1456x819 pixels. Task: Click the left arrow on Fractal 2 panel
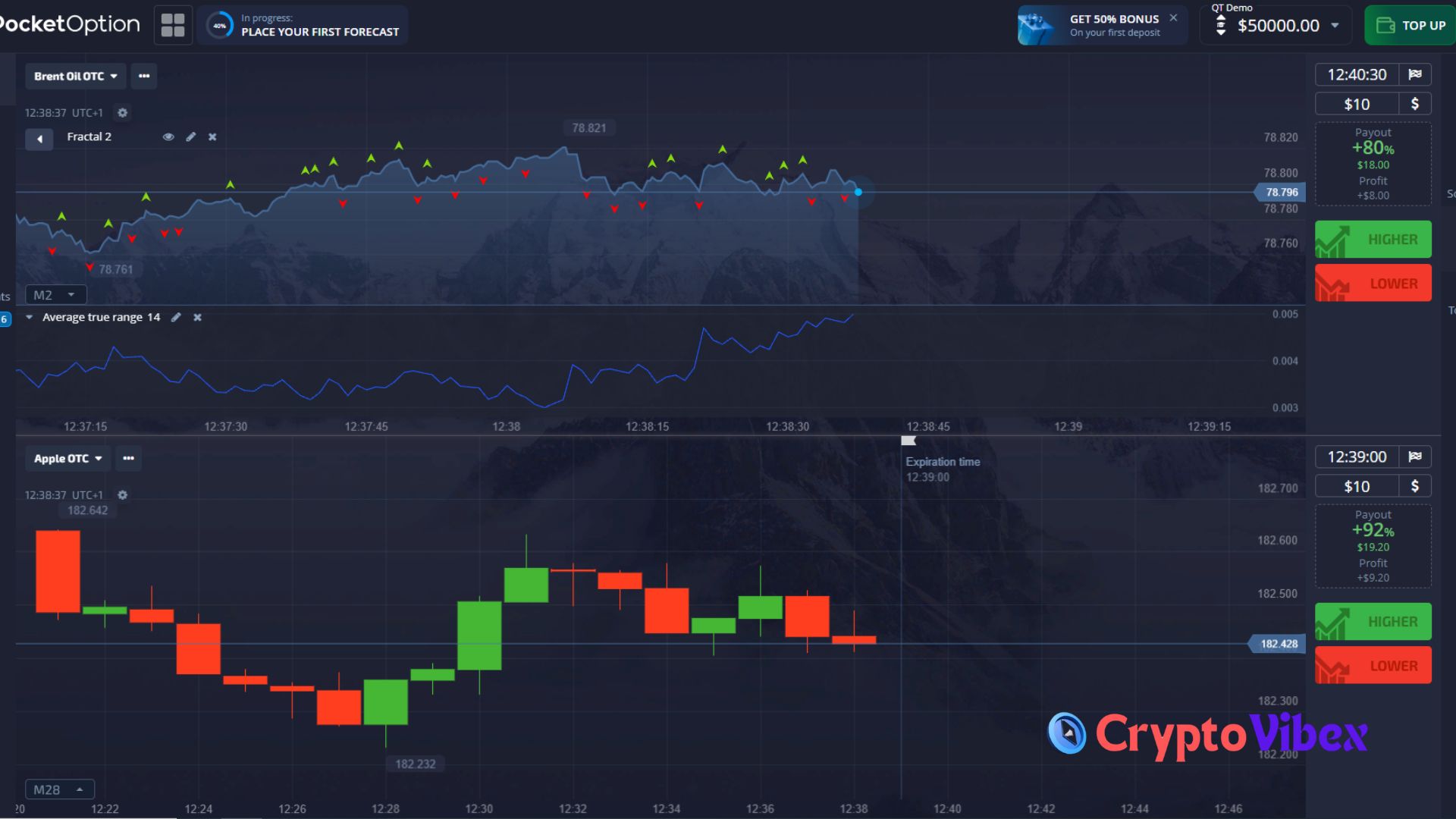(40, 137)
